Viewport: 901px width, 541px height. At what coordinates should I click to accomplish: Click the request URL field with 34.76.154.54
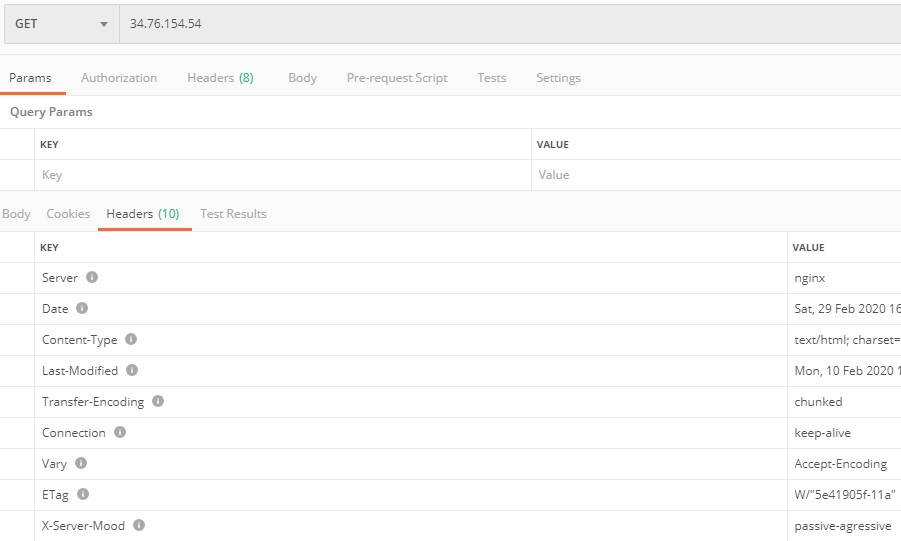tap(500, 24)
